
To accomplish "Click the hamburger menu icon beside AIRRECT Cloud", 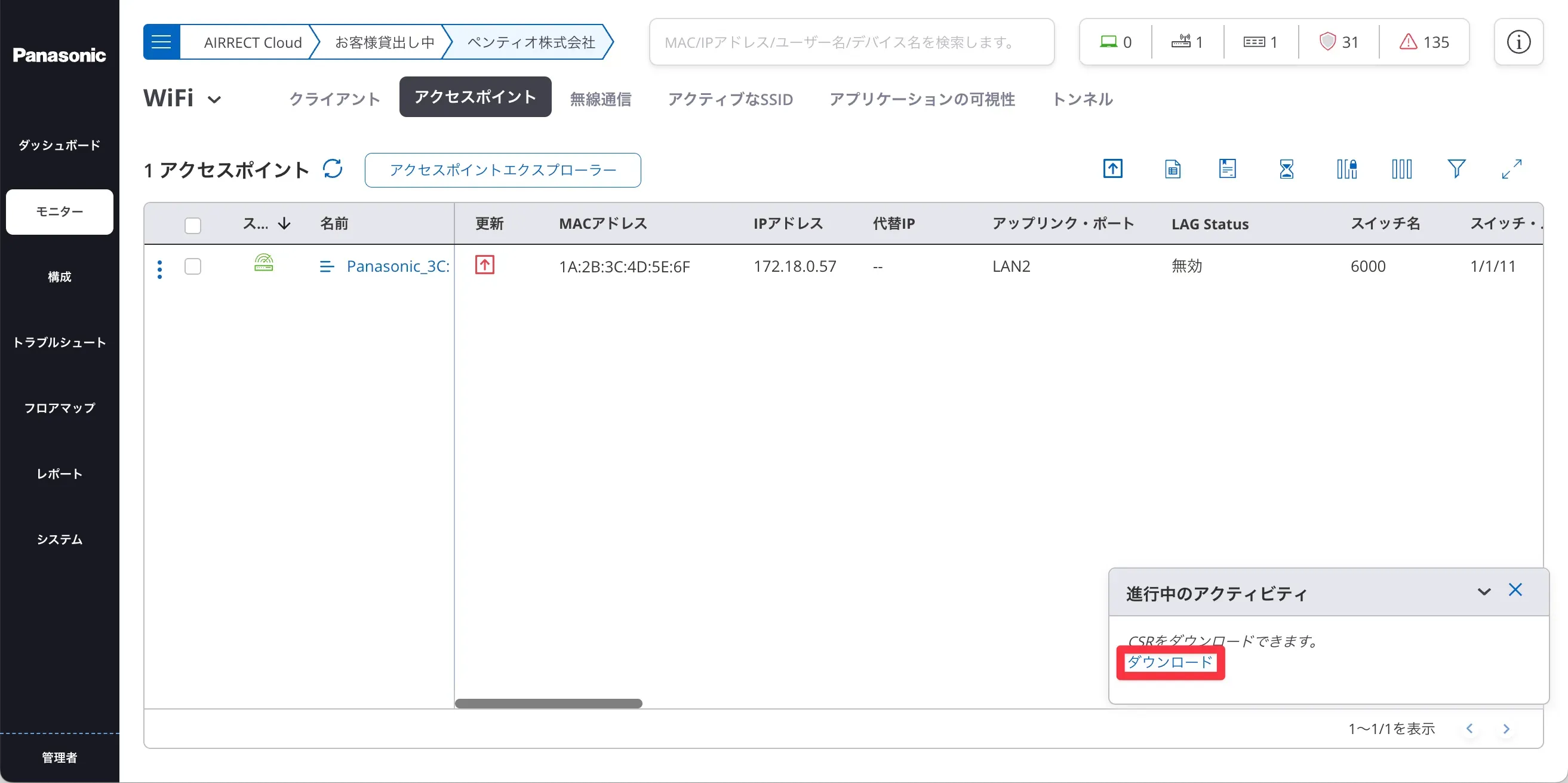I will pos(161,42).
